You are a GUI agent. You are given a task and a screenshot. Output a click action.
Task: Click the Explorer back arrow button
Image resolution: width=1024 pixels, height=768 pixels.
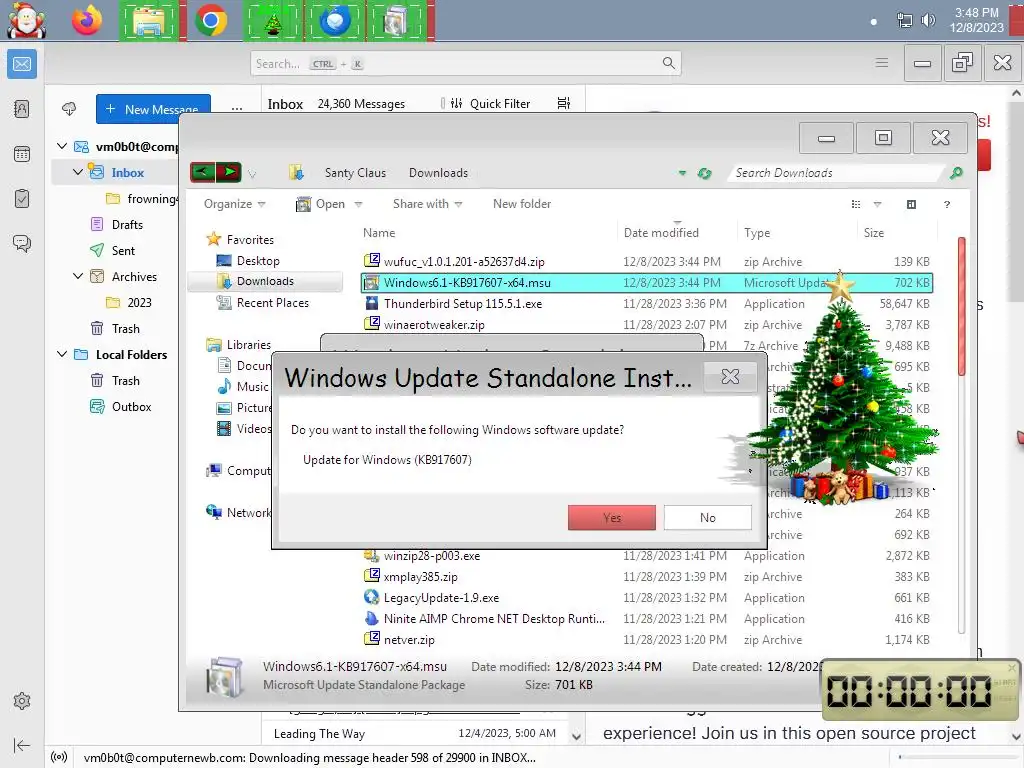point(202,172)
